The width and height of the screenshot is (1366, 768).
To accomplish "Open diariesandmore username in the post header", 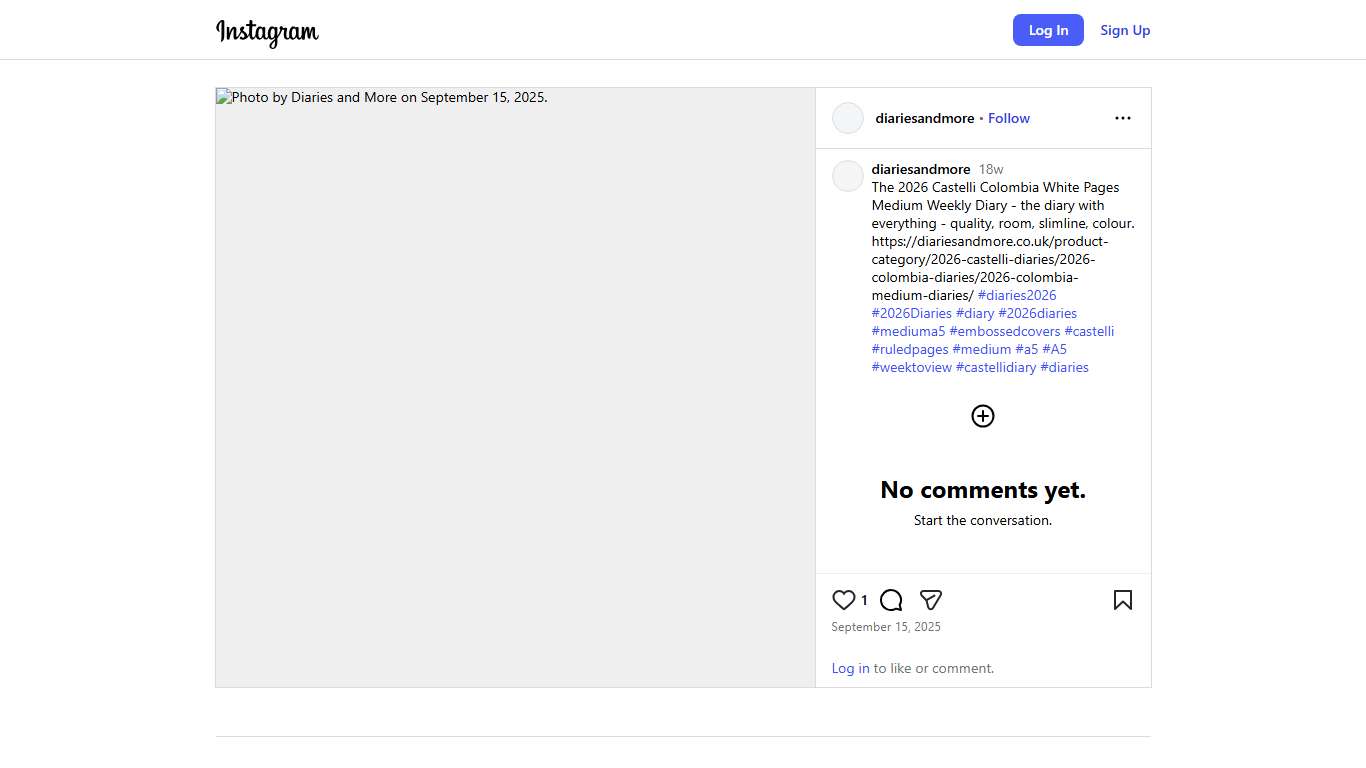I will coord(924,118).
